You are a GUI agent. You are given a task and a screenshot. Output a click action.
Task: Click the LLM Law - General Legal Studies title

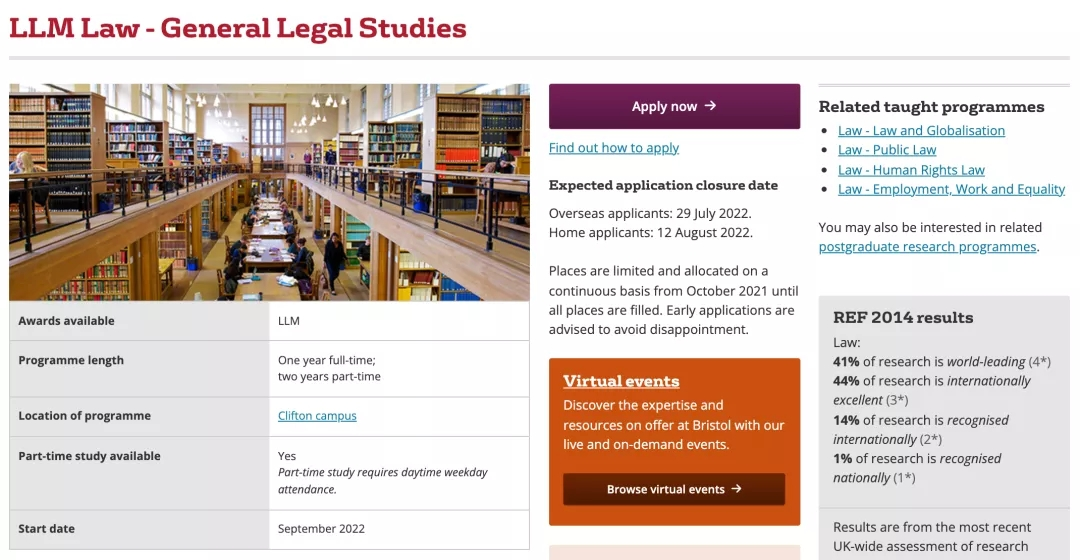pyautogui.click(x=238, y=27)
